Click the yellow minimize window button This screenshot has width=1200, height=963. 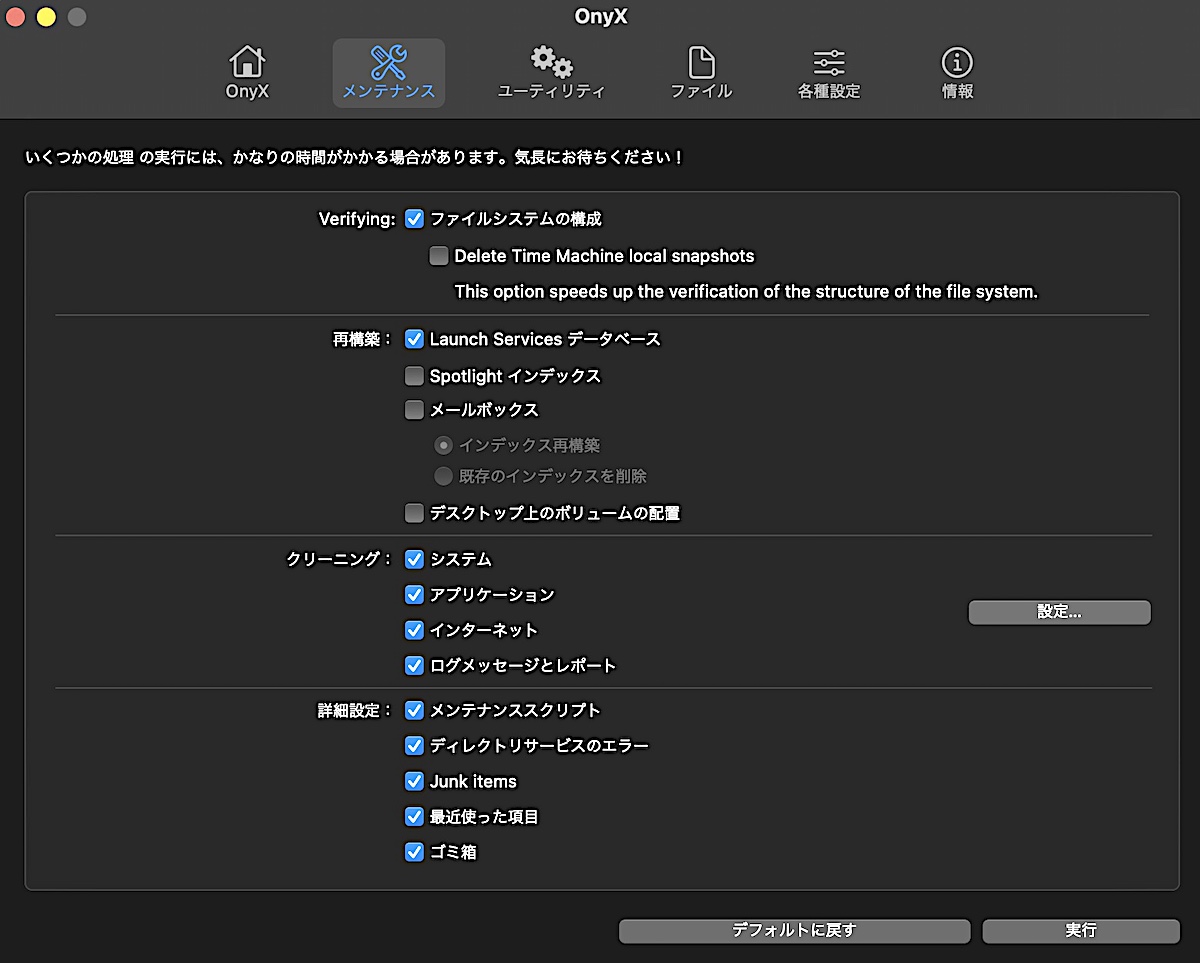point(46,17)
